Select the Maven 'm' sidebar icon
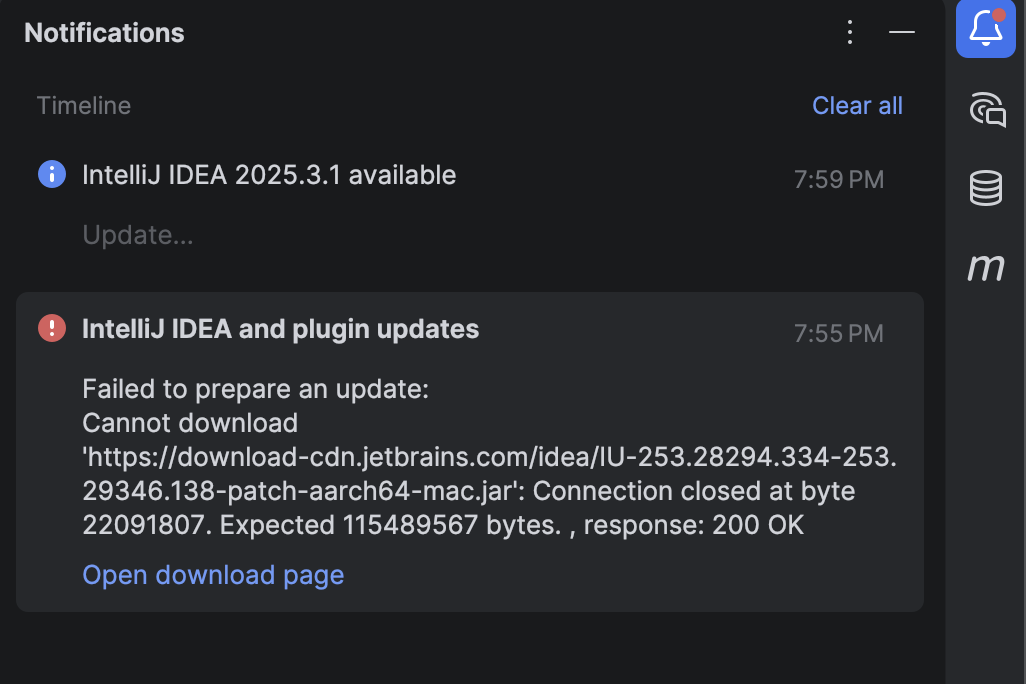The width and height of the screenshot is (1026, 684). [985, 267]
